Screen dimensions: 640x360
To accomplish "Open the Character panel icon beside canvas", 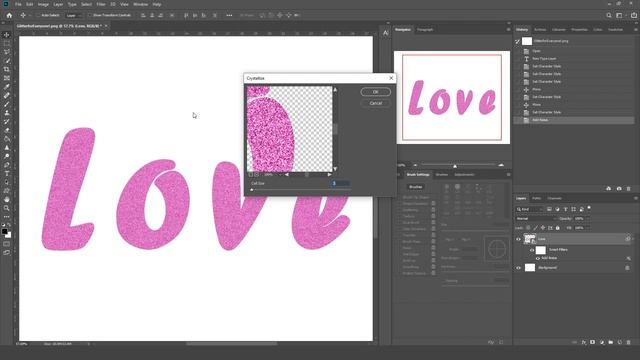I will tap(386, 33).
